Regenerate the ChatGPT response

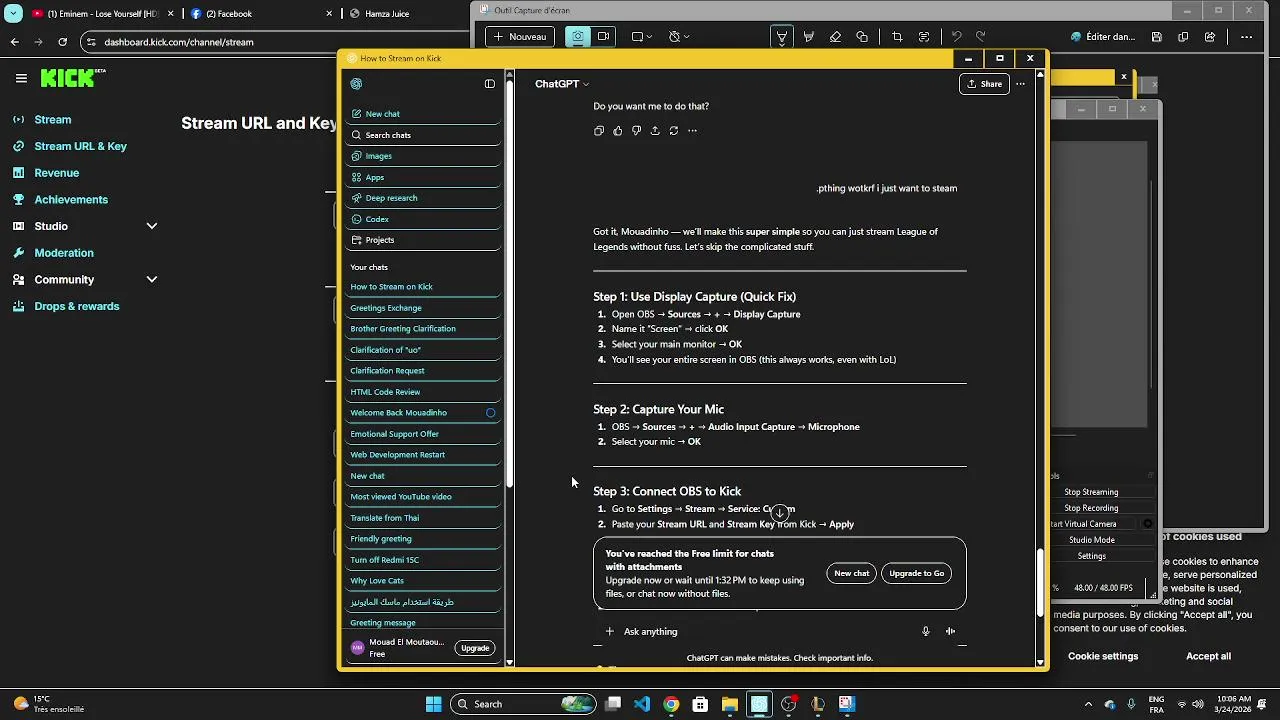(674, 131)
